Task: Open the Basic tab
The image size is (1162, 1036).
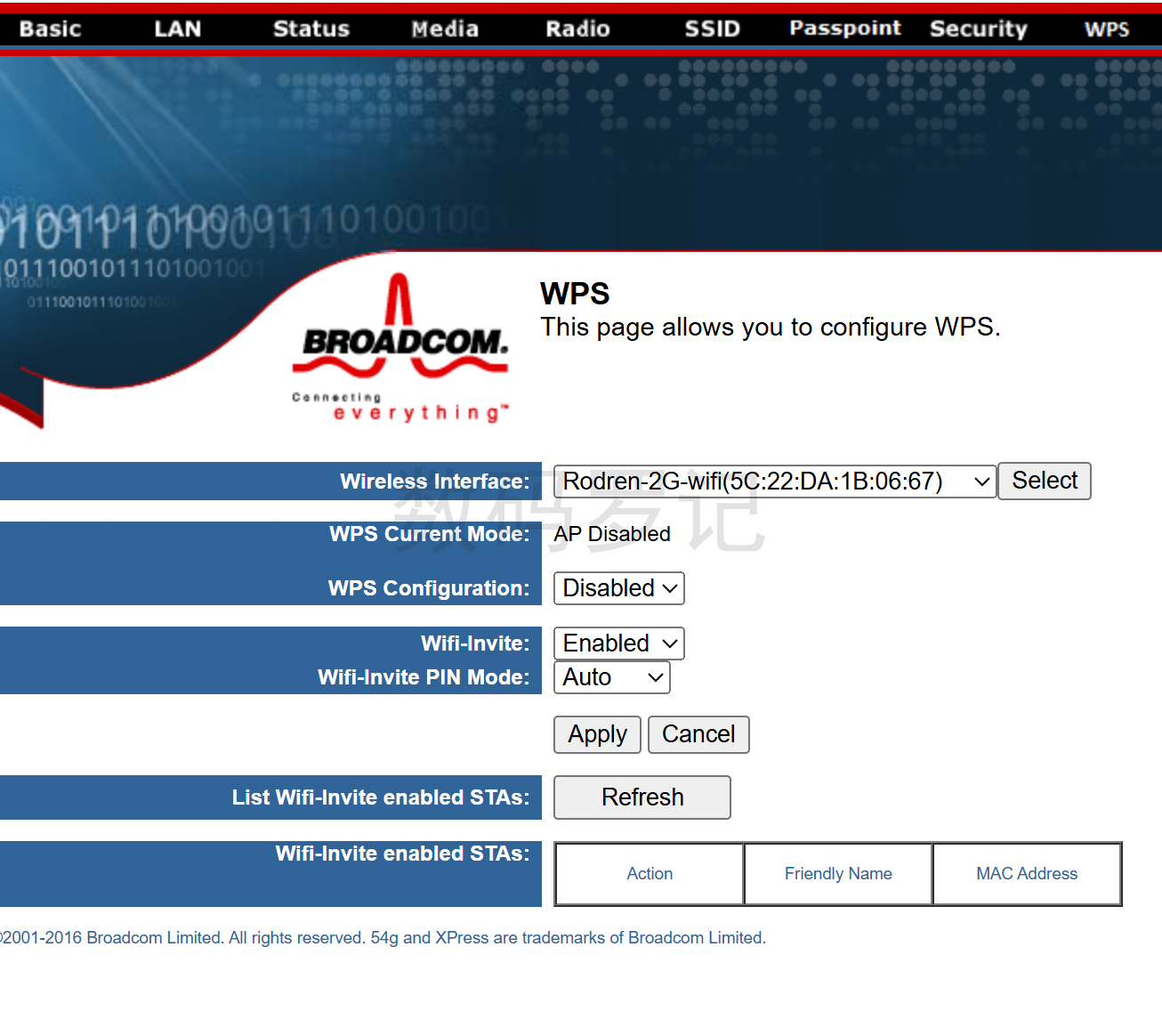Action: click(x=51, y=29)
